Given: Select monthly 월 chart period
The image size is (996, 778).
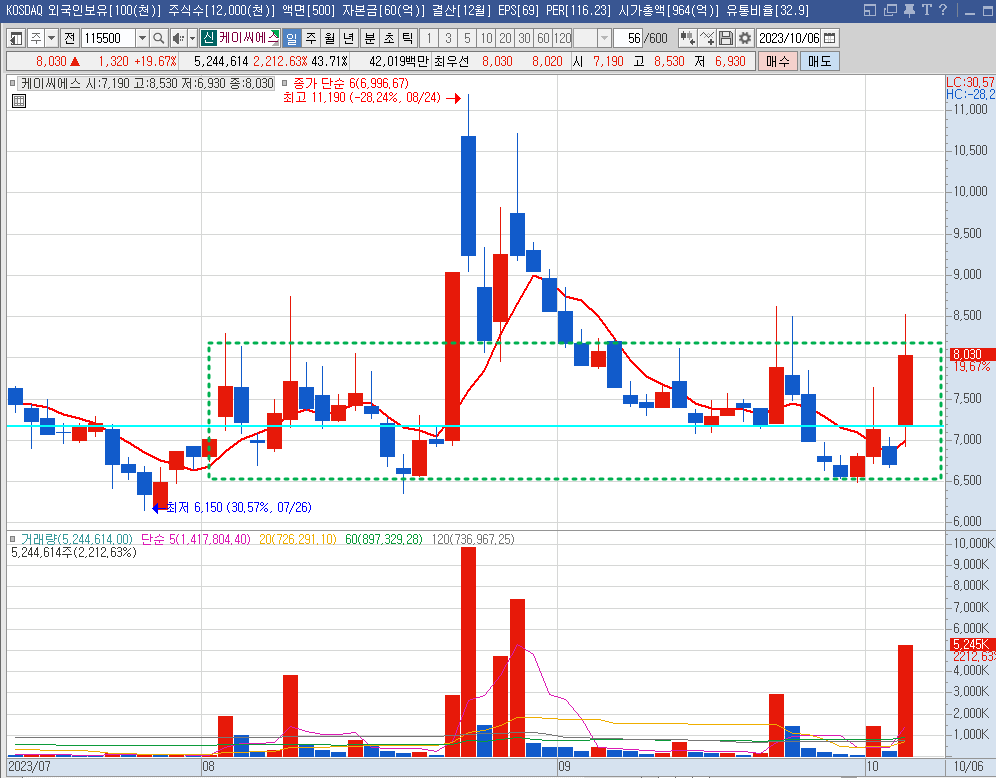Looking at the screenshot, I should click(x=330, y=39).
